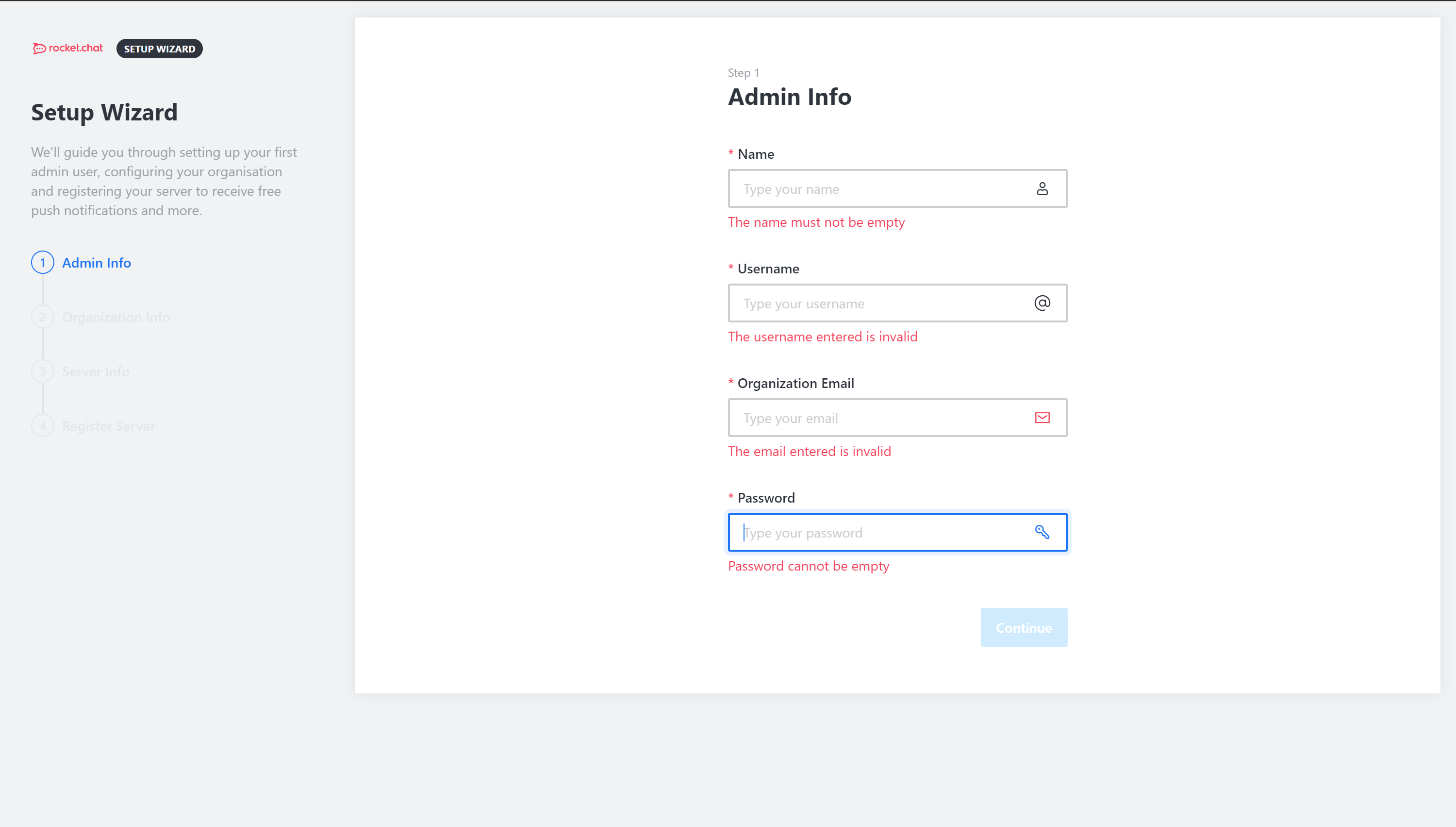The height and width of the screenshot is (827, 1456).
Task: Click the step 2 circle icon
Action: click(43, 317)
